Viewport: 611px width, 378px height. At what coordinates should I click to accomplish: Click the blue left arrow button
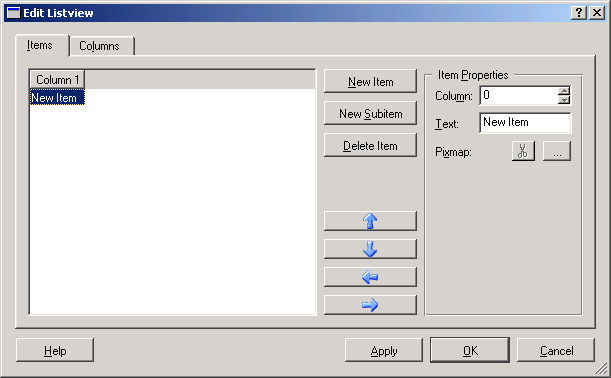370,277
